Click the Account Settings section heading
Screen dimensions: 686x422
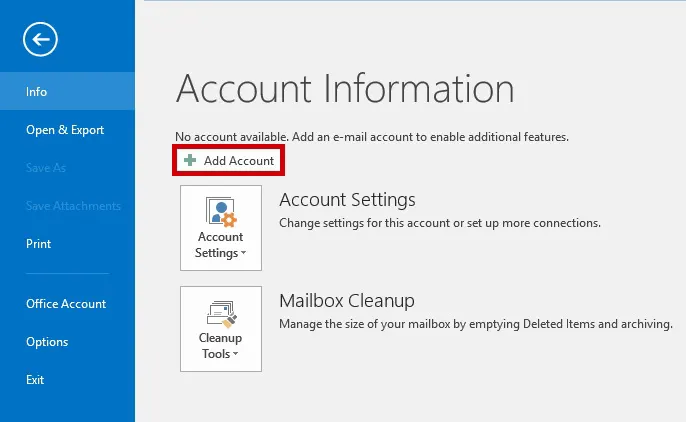click(x=347, y=200)
